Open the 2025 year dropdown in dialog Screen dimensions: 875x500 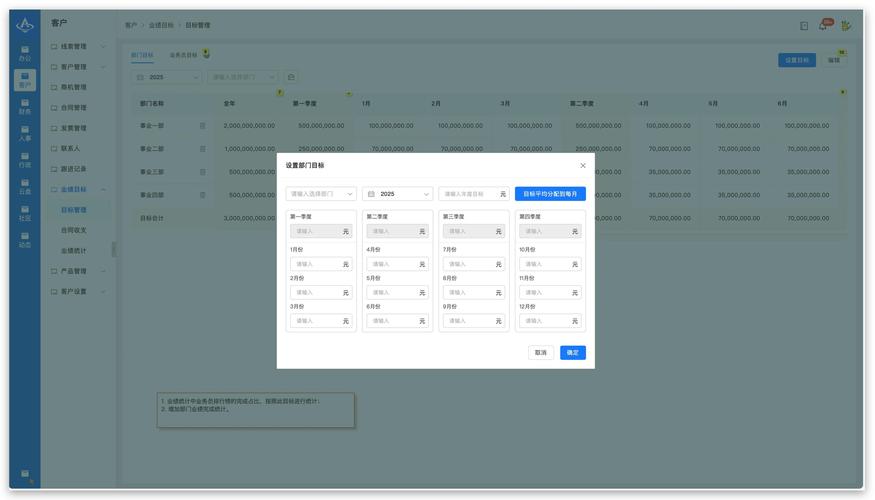[398, 194]
